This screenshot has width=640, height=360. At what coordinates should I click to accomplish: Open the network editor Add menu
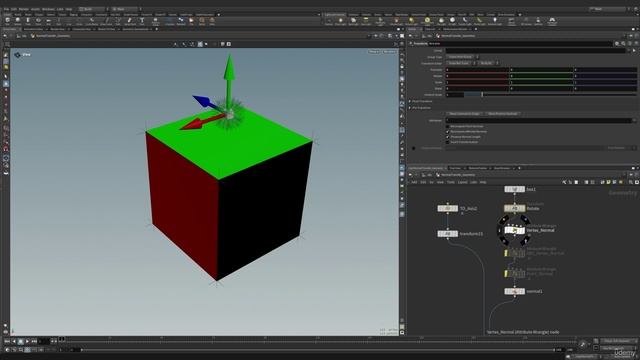(x=414, y=182)
